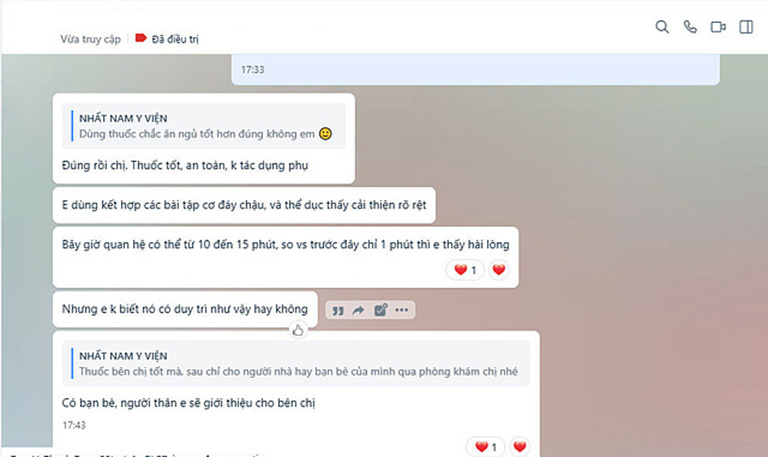The image size is (768, 457).
Task: Click message 'Nhưng e k biết nó có duy trì'
Action: [x=185, y=310]
